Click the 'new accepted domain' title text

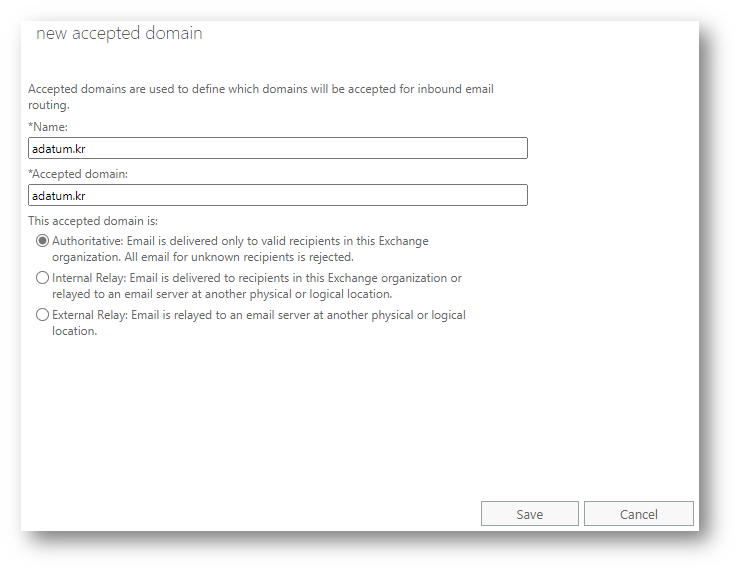click(119, 34)
